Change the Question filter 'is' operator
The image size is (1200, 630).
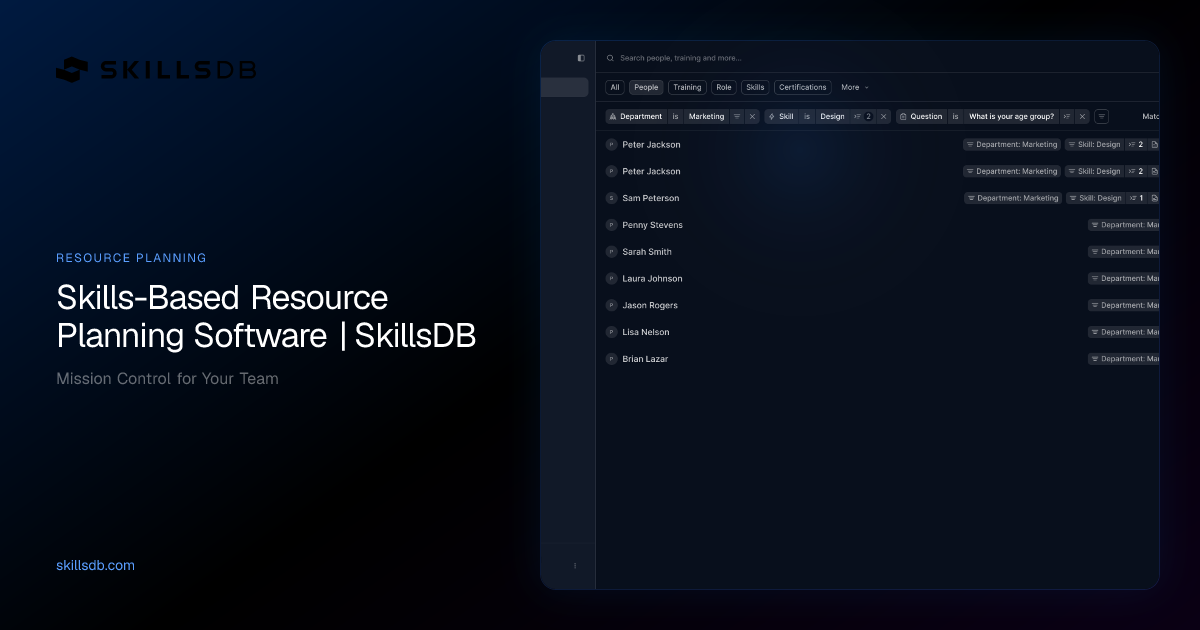pos(955,116)
